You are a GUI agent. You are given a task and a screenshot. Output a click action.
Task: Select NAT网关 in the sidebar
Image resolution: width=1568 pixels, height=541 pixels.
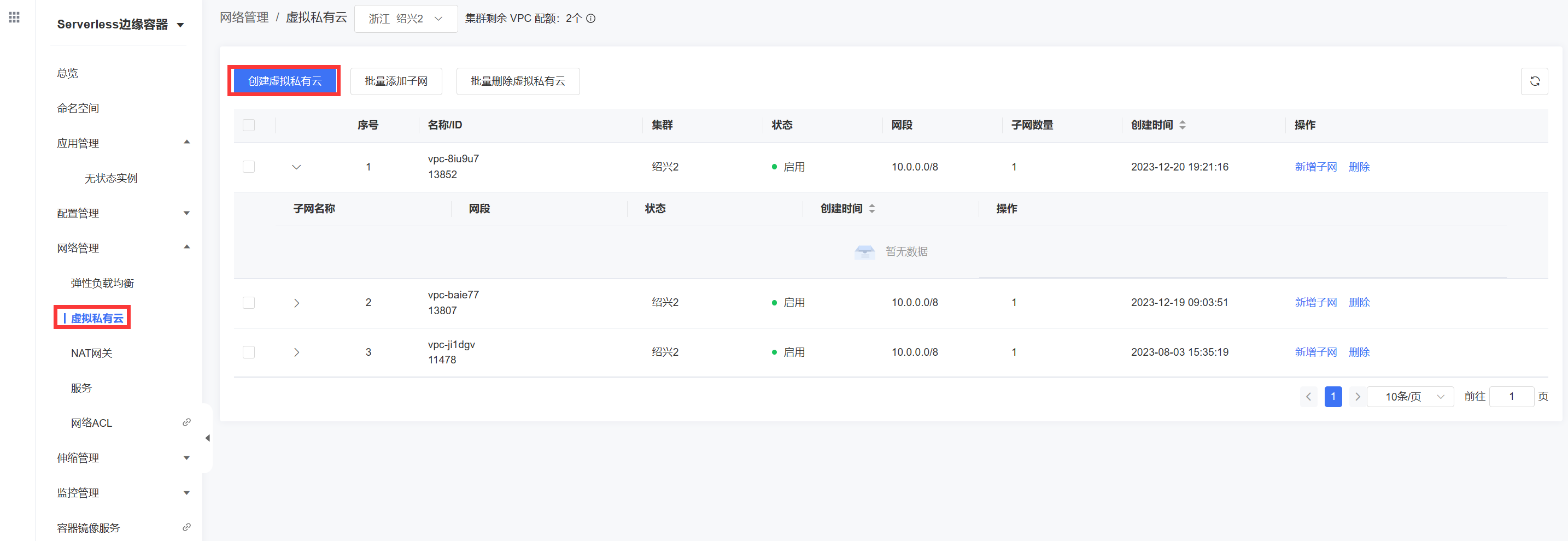pos(91,353)
